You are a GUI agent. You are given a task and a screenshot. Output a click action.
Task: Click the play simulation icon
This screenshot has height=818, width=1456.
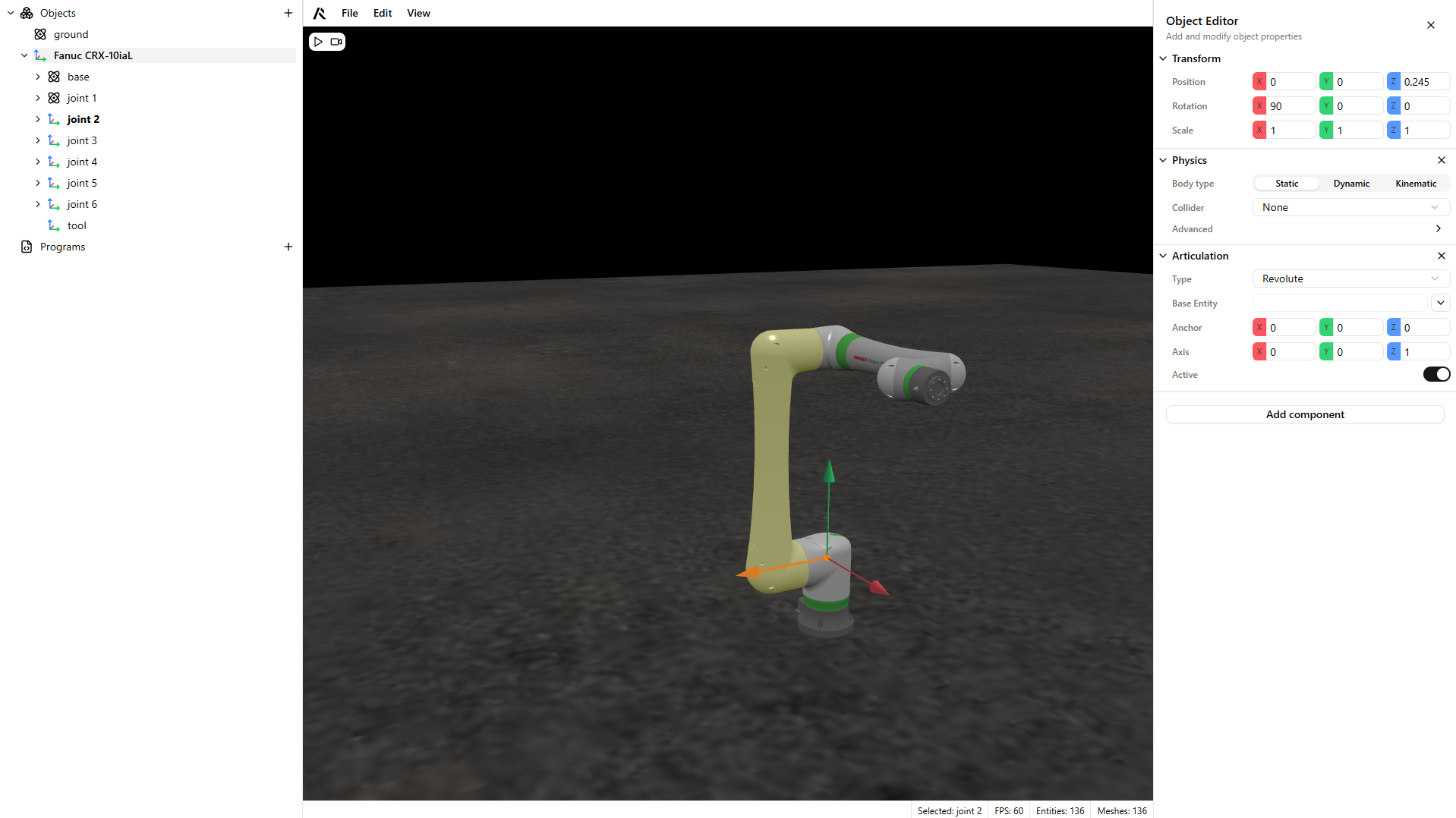pos(318,42)
